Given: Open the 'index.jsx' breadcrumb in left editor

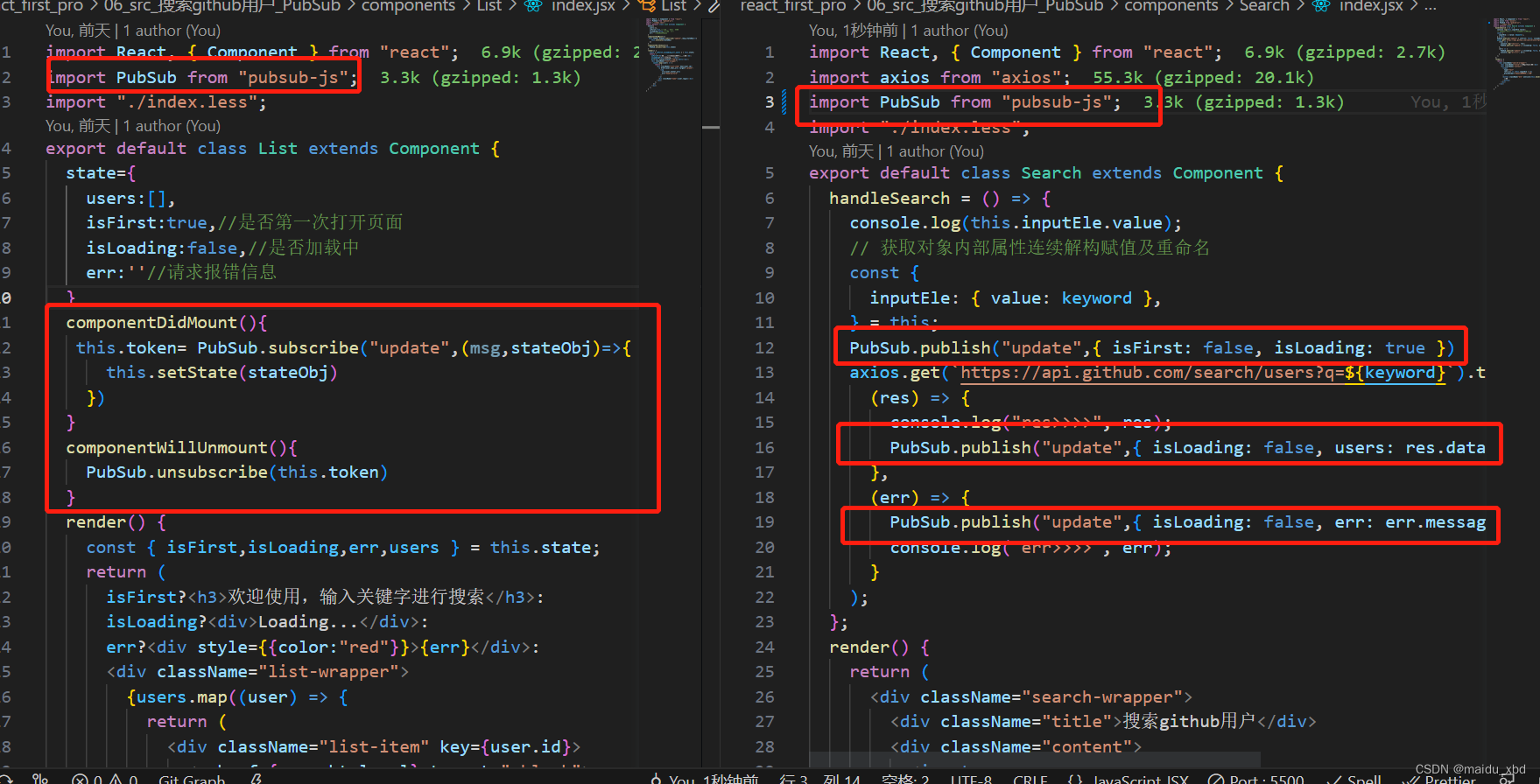Looking at the screenshot, I should pyautogui.click(x=583, y=6).
